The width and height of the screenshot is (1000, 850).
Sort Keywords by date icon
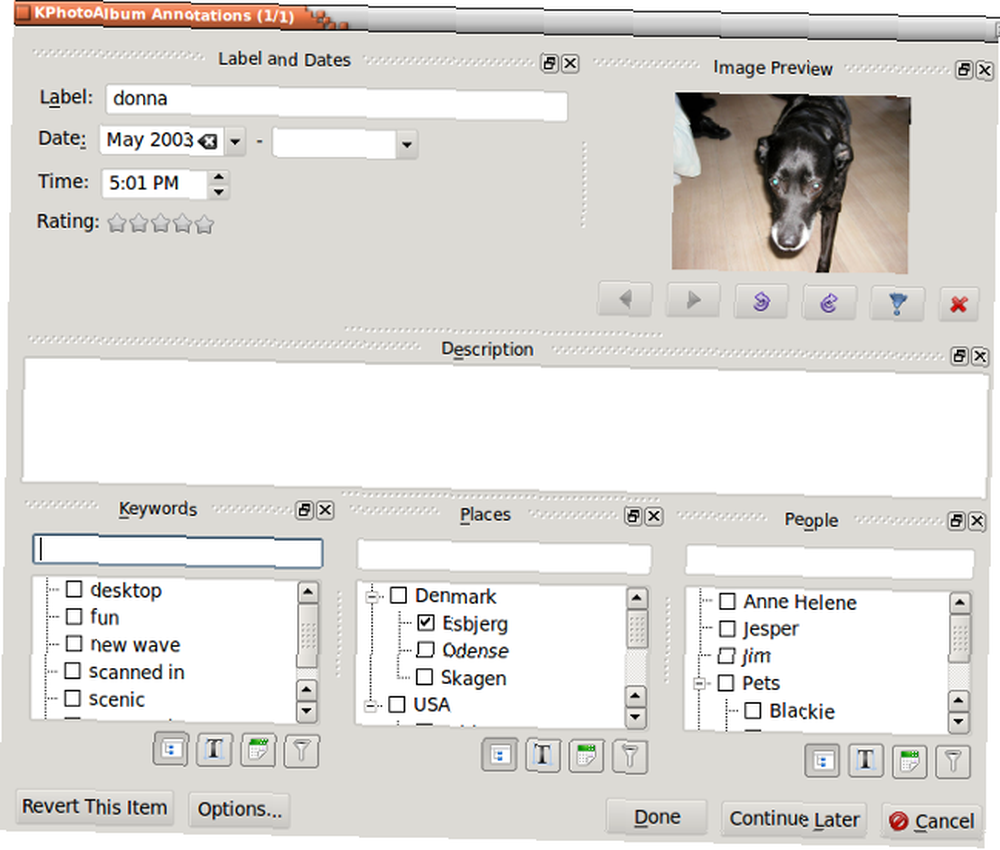[258, 751]
